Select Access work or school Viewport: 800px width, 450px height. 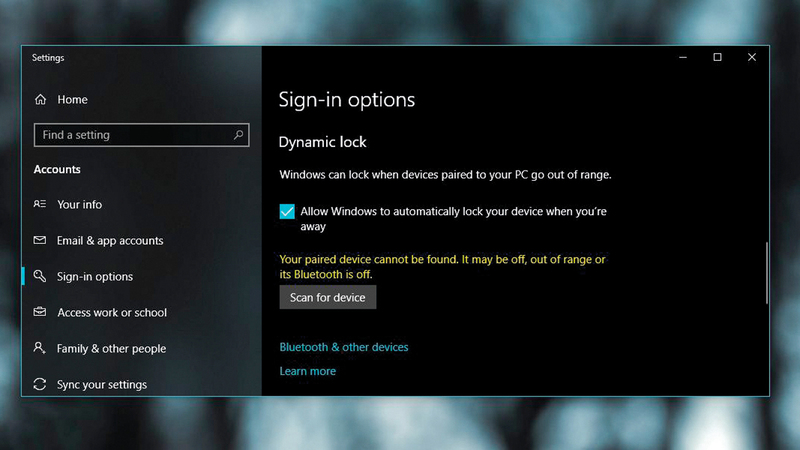pos(112,313)
